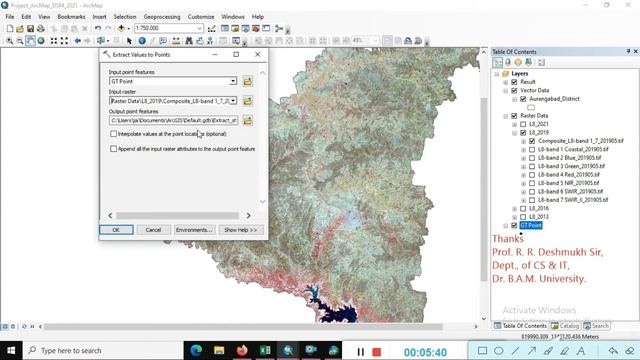
Task: Go back to previous extent
Action: (x=78, y=41)
